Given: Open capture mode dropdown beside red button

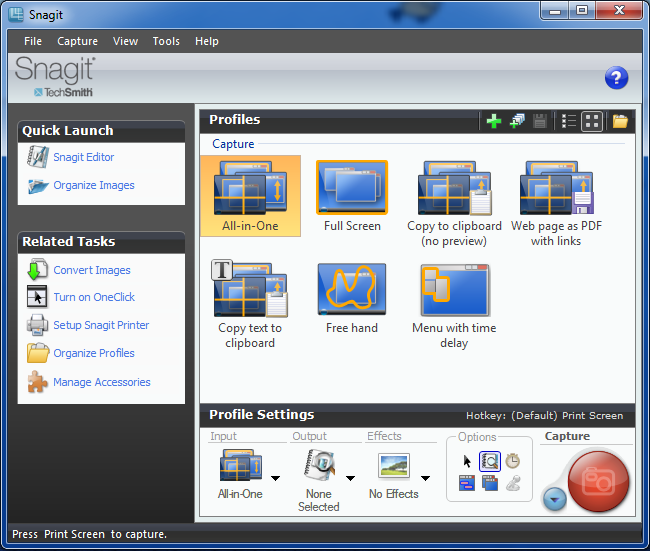Looking at the screenshot, I should (555, 499).
